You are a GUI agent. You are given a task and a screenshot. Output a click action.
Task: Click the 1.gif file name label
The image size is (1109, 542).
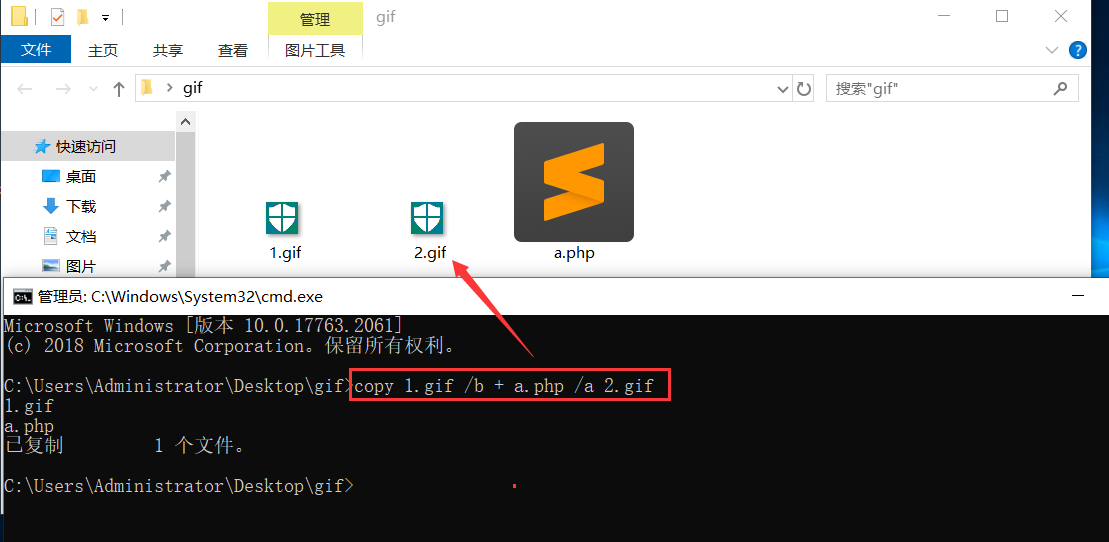(x=286, y=253)
